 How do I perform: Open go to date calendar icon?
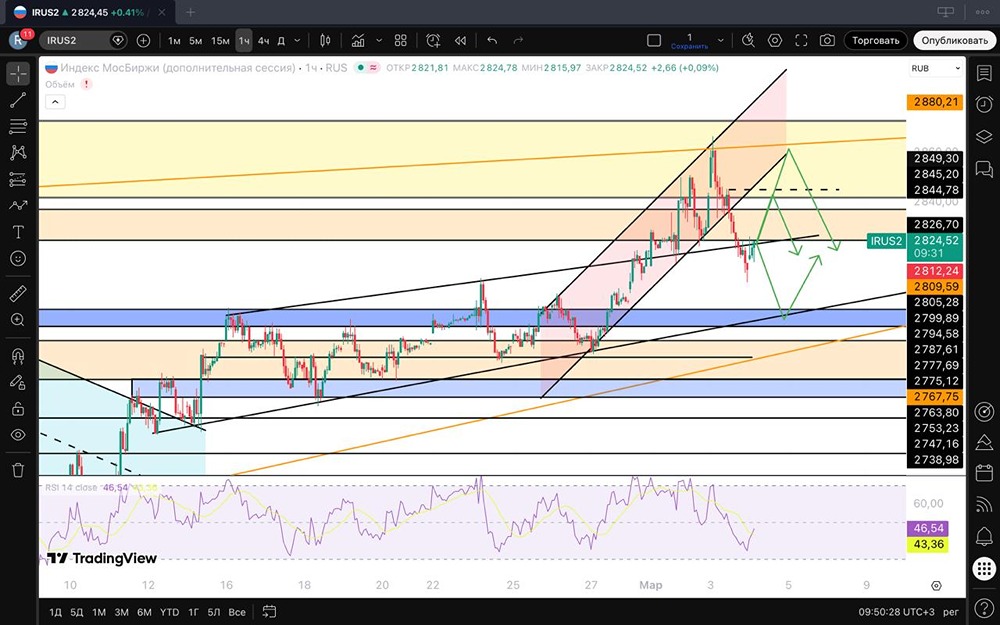pos(269,612)
